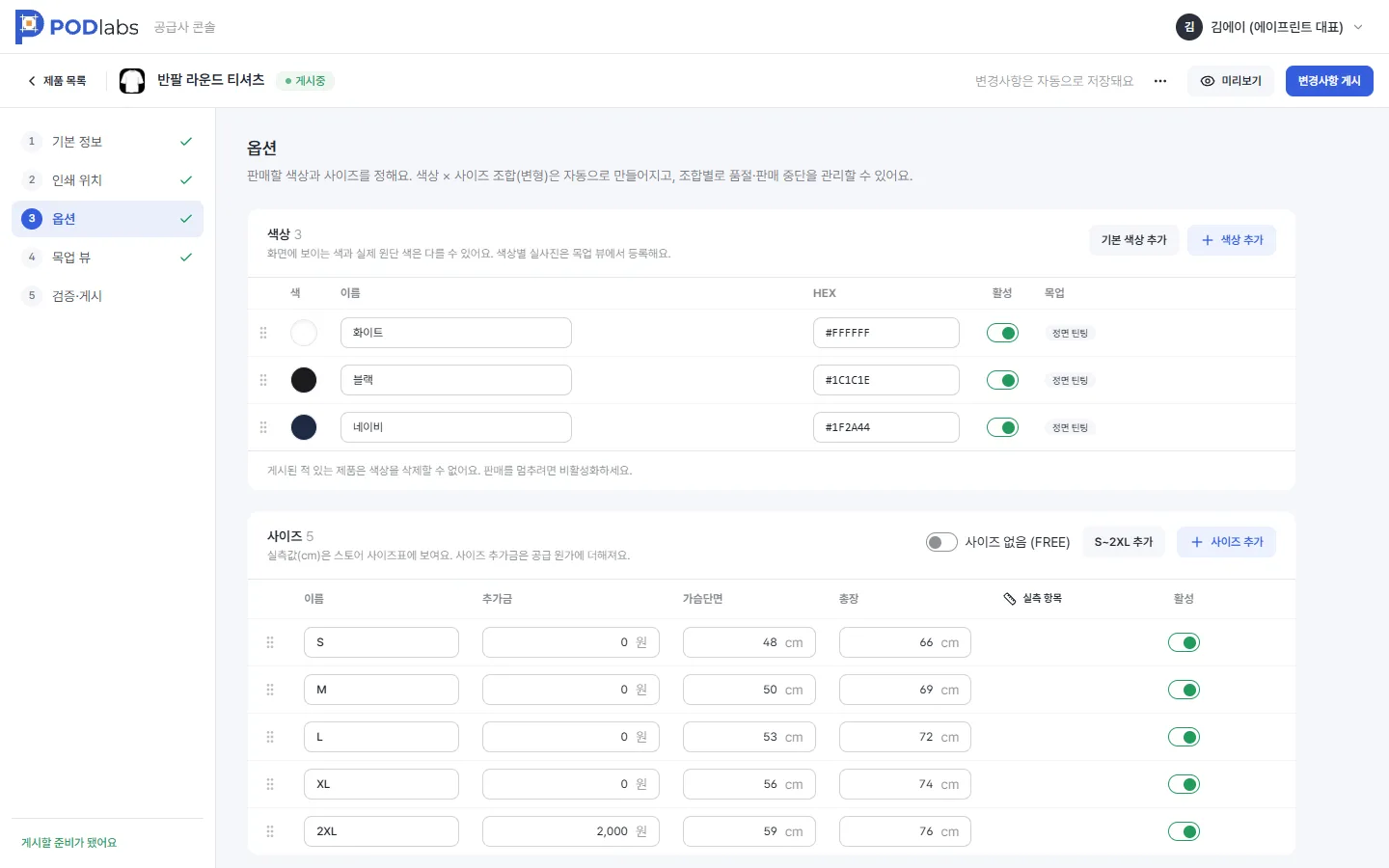
Task: Click the white color swatch
Action: point(304,333)
